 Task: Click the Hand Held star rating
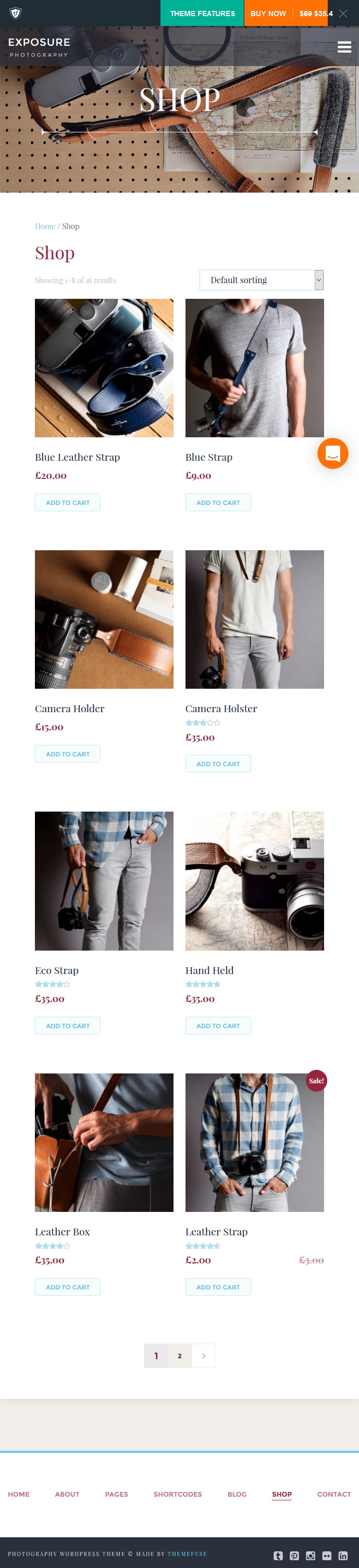coord(203,984)
